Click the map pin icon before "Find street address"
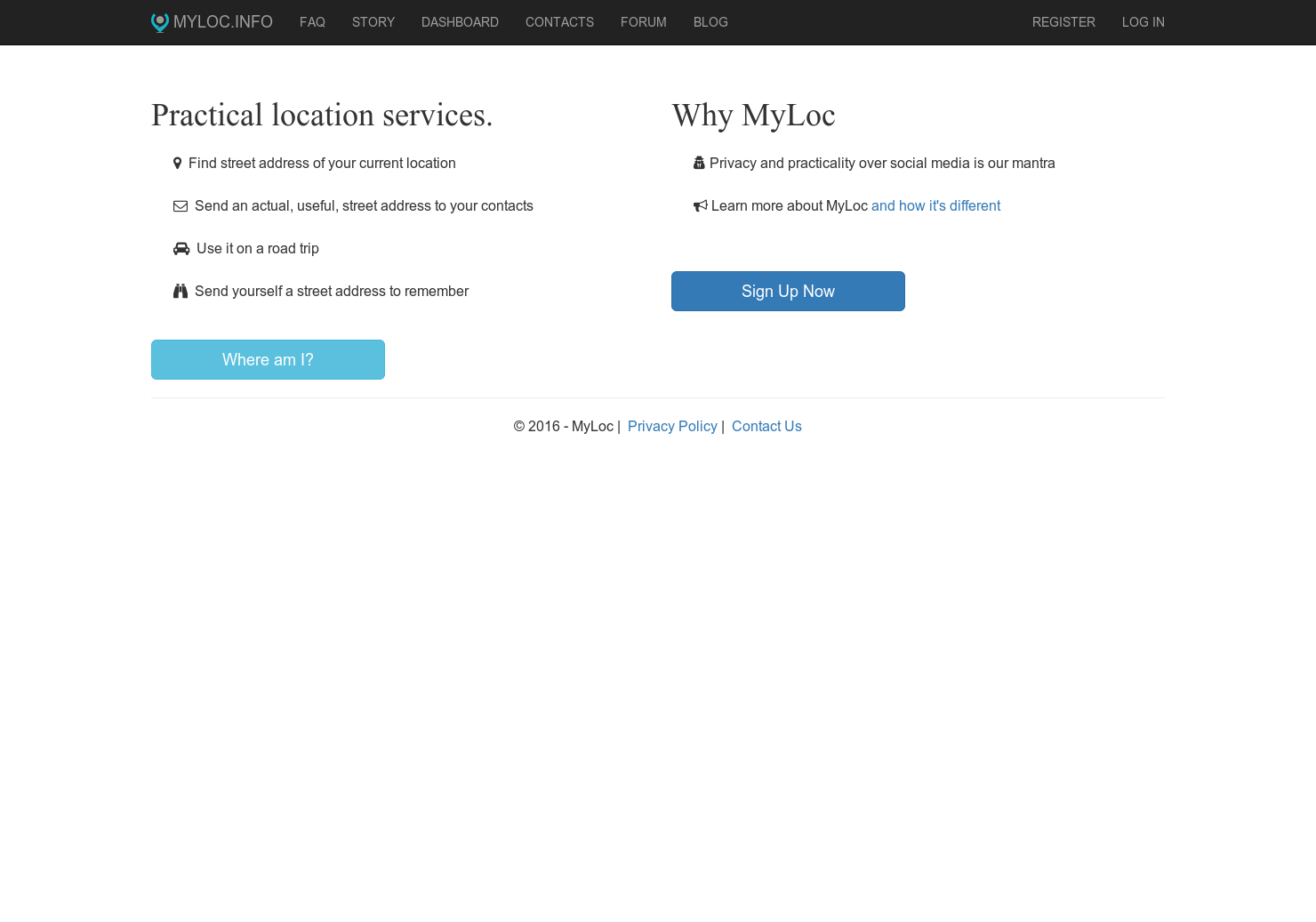 177,163
